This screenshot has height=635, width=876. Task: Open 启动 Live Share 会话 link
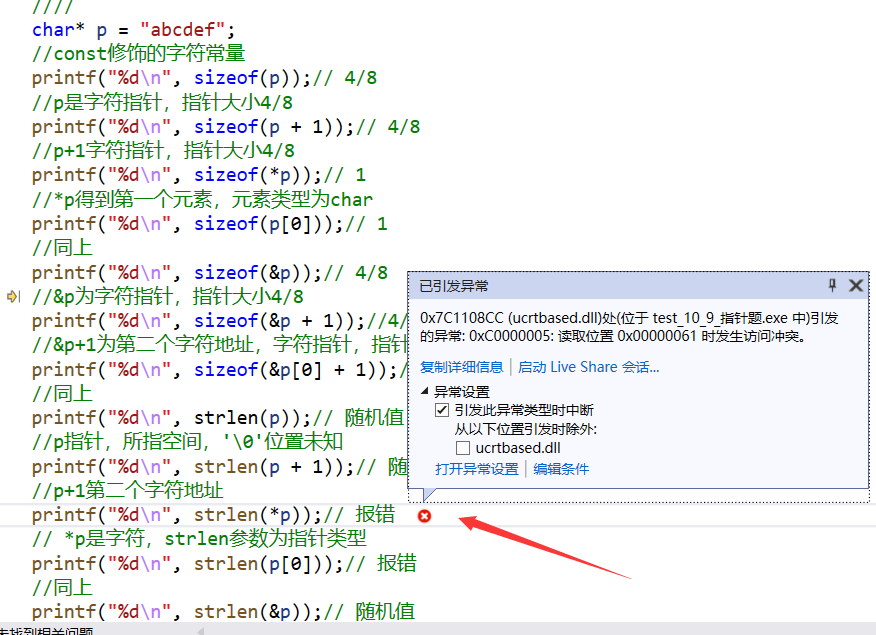pos(589,367)
